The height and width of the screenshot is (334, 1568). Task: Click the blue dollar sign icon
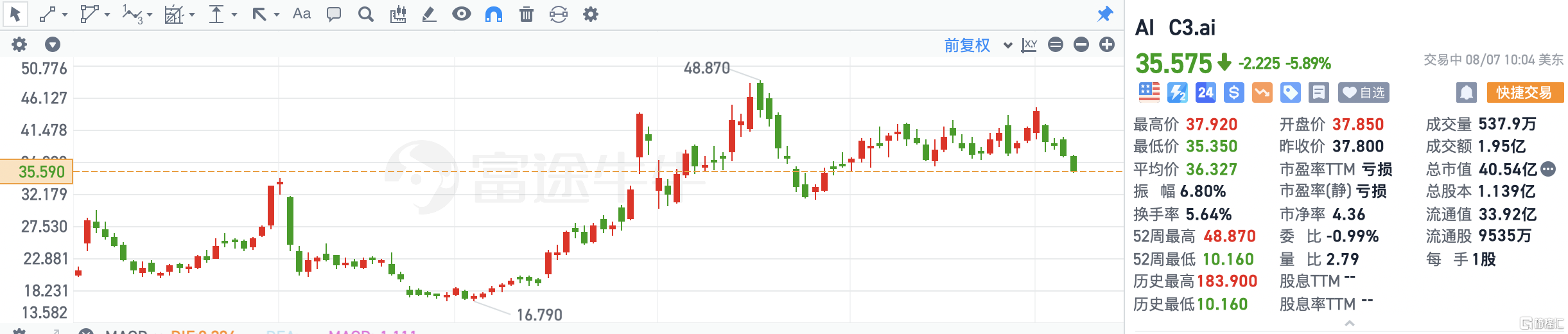click(1233, 92)
